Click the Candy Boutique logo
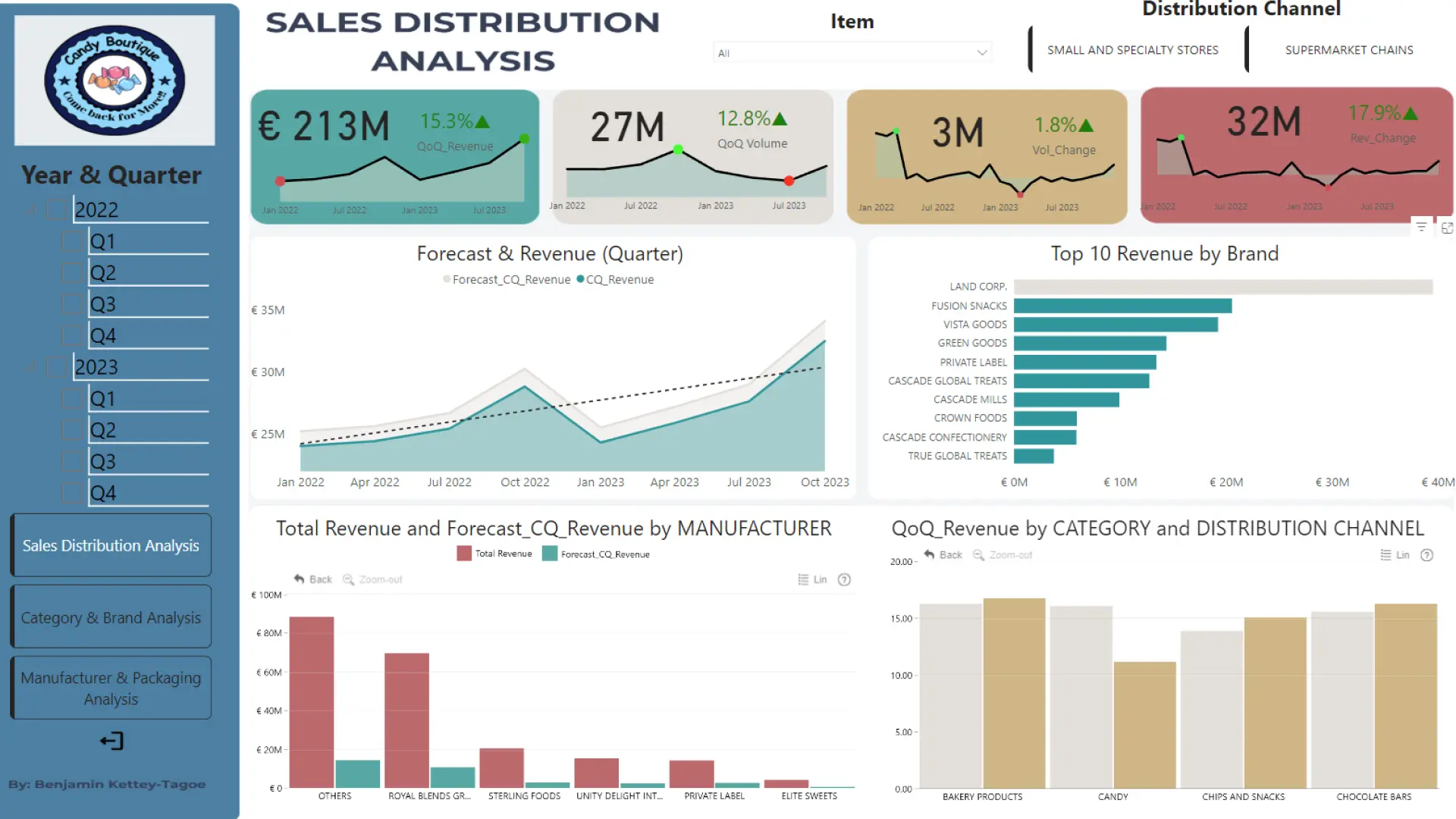Screen dimensions: 1456x819 tap(115, 80)
